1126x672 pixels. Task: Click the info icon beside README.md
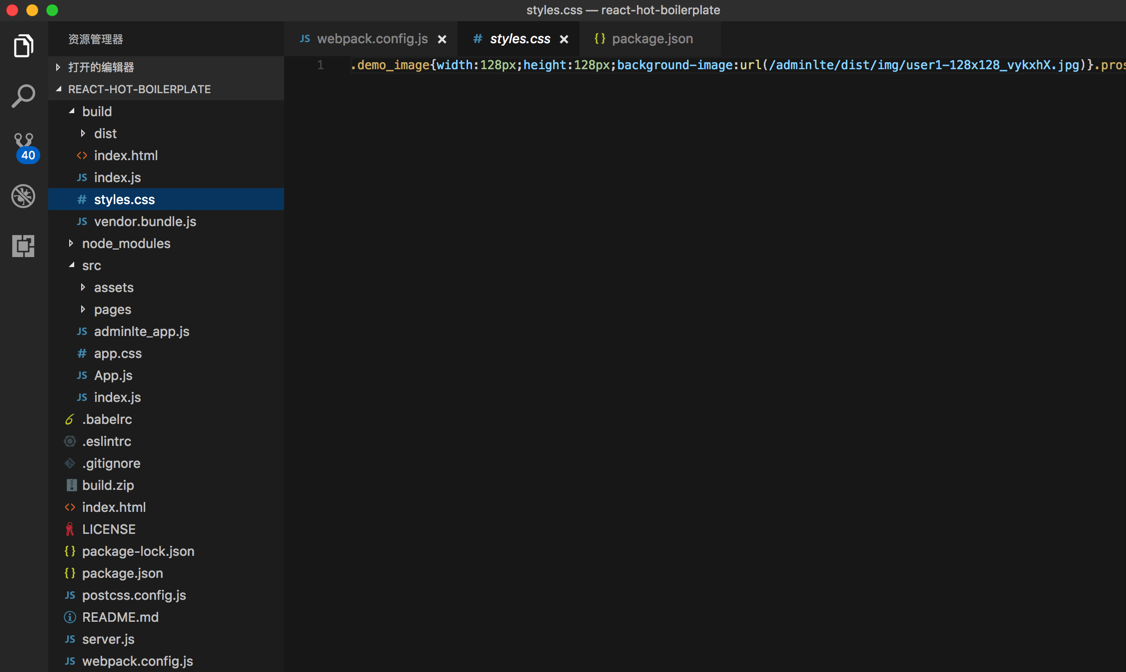[70, 617]
